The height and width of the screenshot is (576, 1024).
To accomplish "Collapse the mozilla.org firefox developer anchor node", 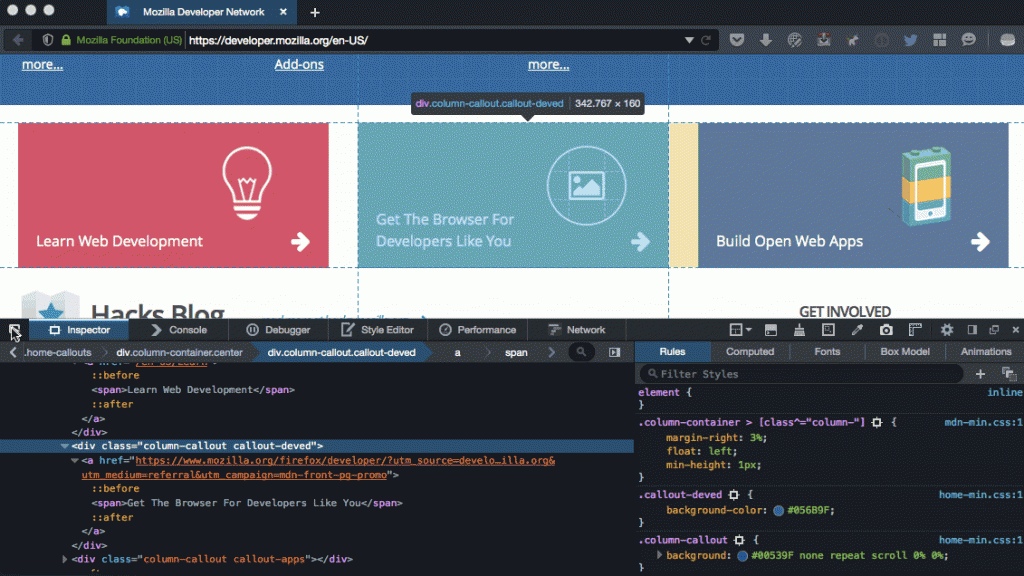I will 74,460.
